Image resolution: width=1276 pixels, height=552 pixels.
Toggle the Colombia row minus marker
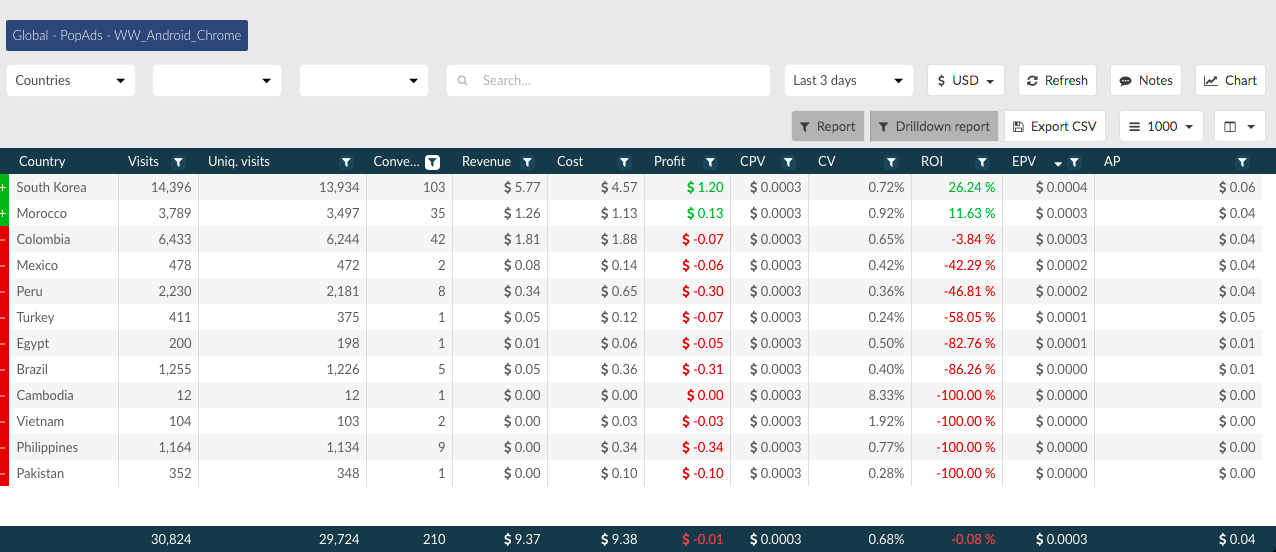click(x=4, y=239)
